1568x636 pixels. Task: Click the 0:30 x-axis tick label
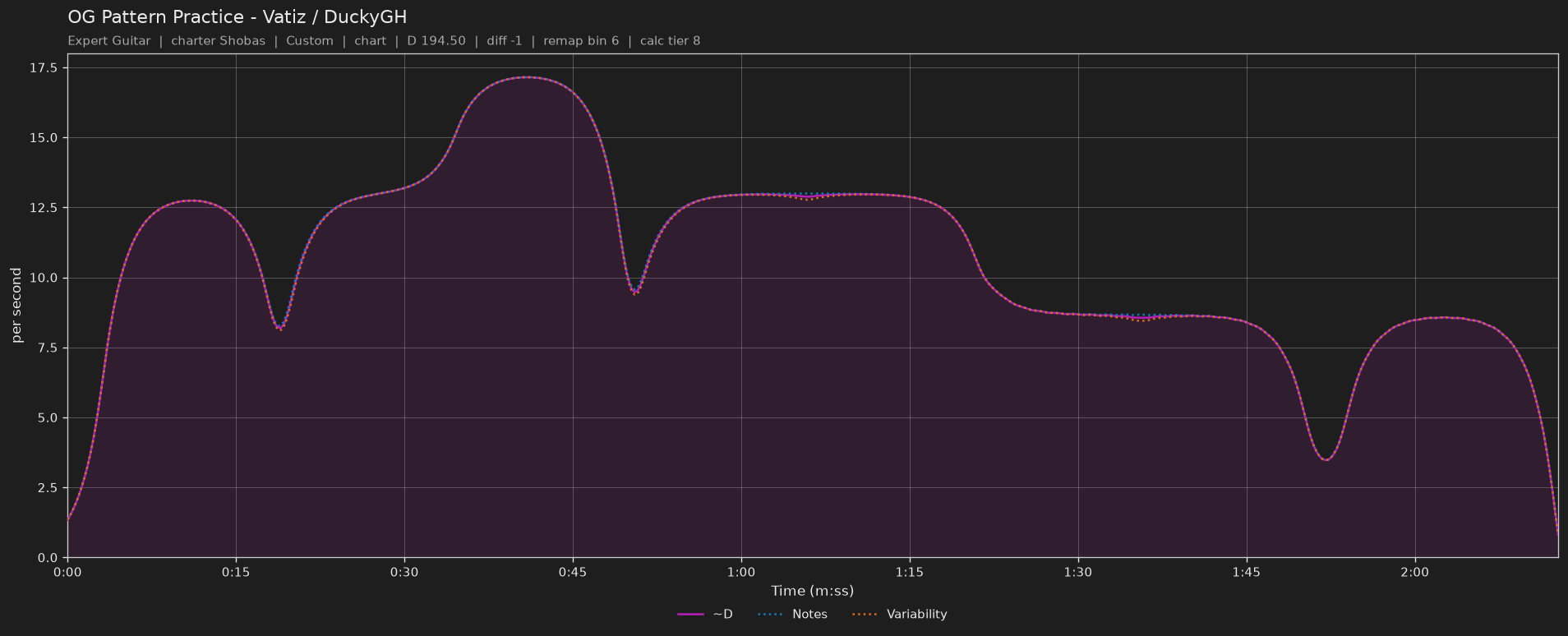coord(404,572)
